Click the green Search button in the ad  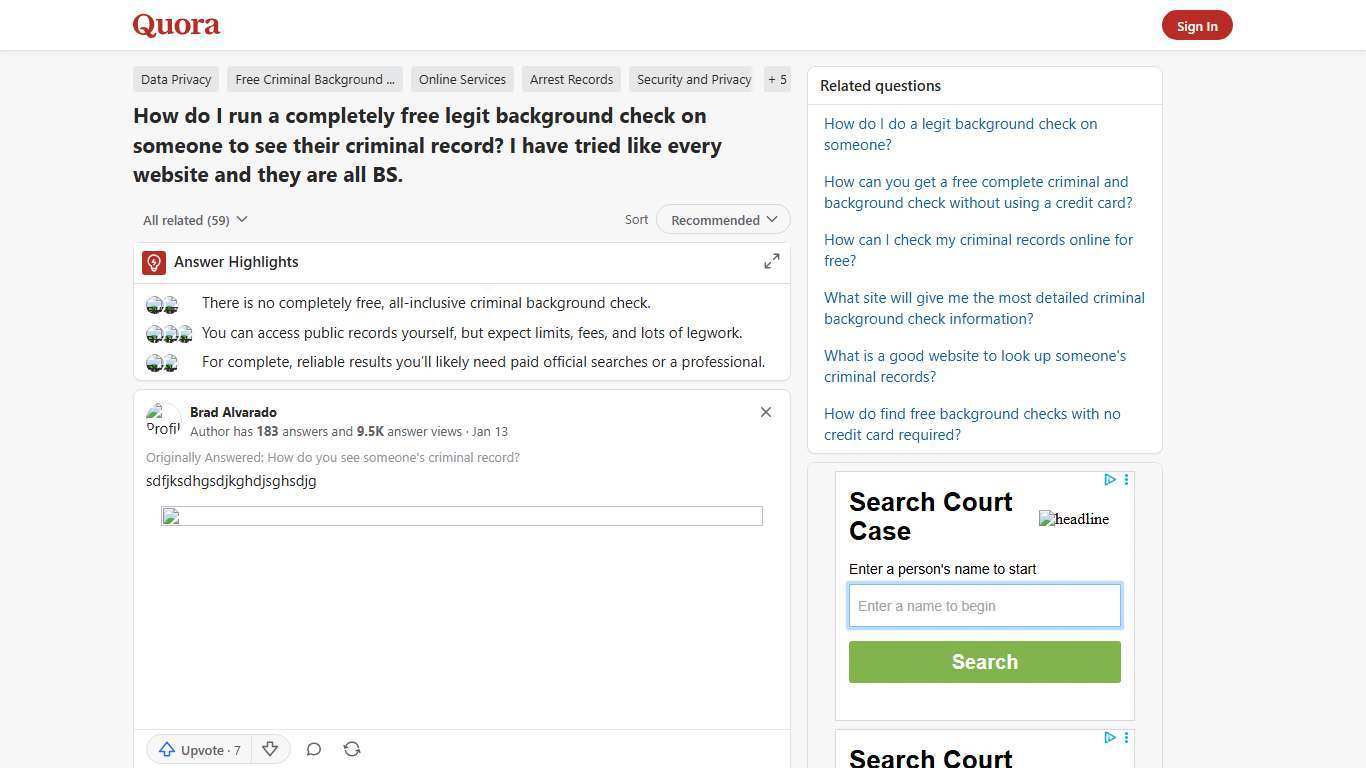tap(984, 661)
